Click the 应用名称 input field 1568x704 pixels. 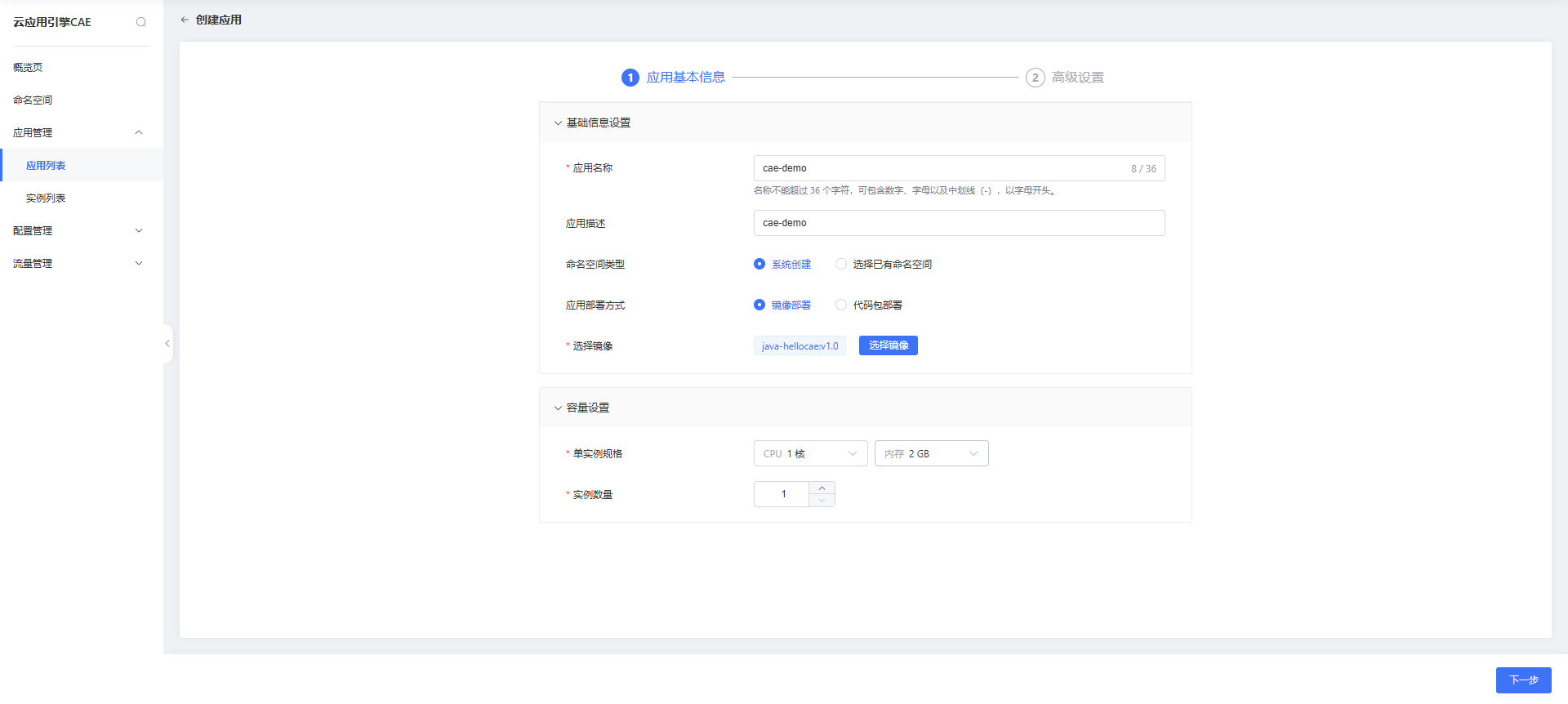click(939, 168)
